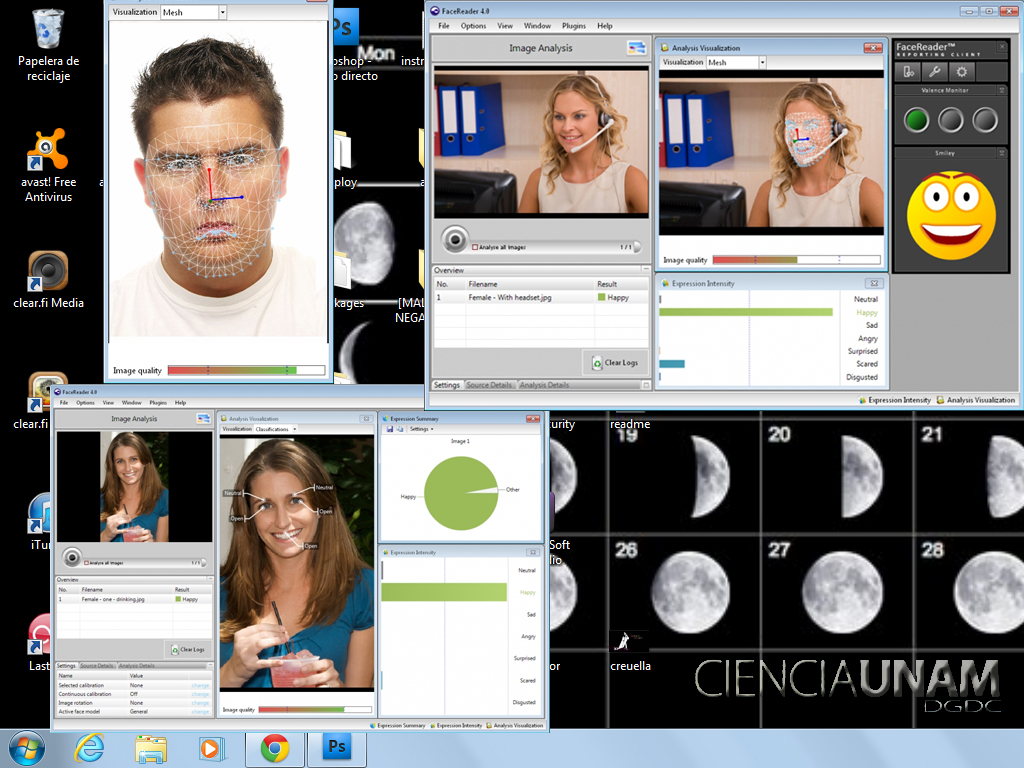Click the change link for Image rotation

[x=200, y=702]
